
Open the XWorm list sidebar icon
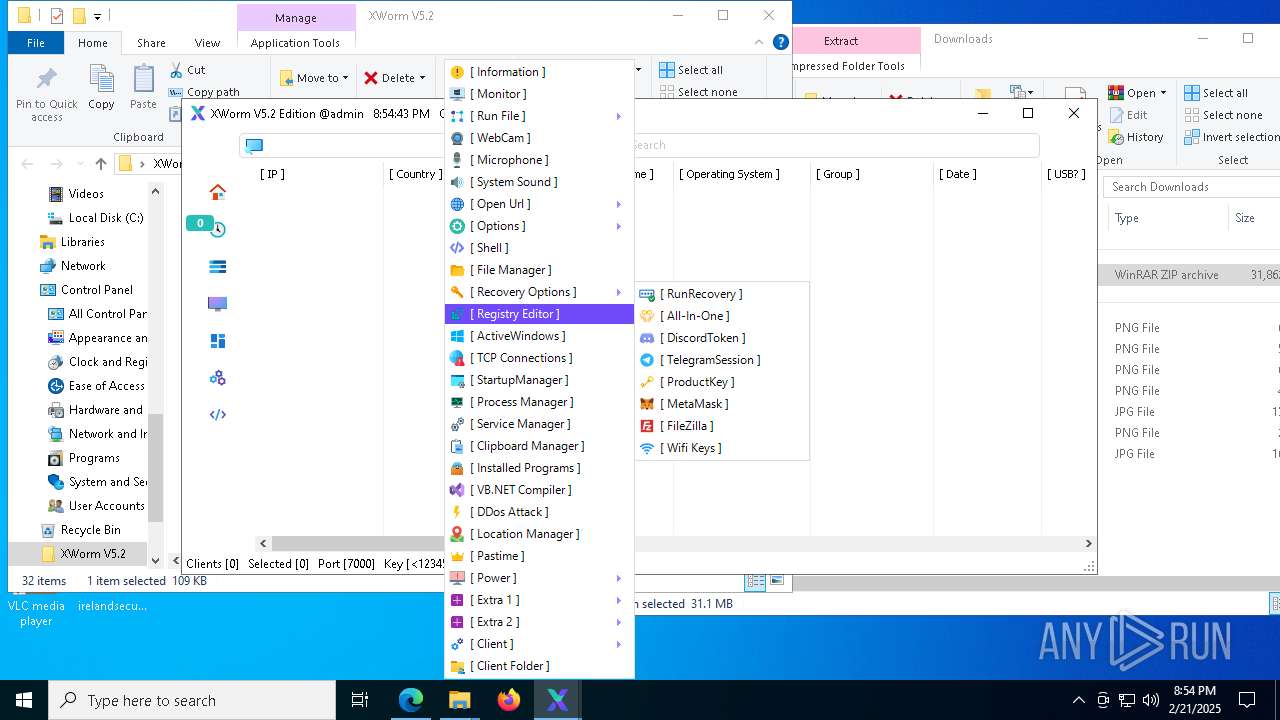pos(217,267)
